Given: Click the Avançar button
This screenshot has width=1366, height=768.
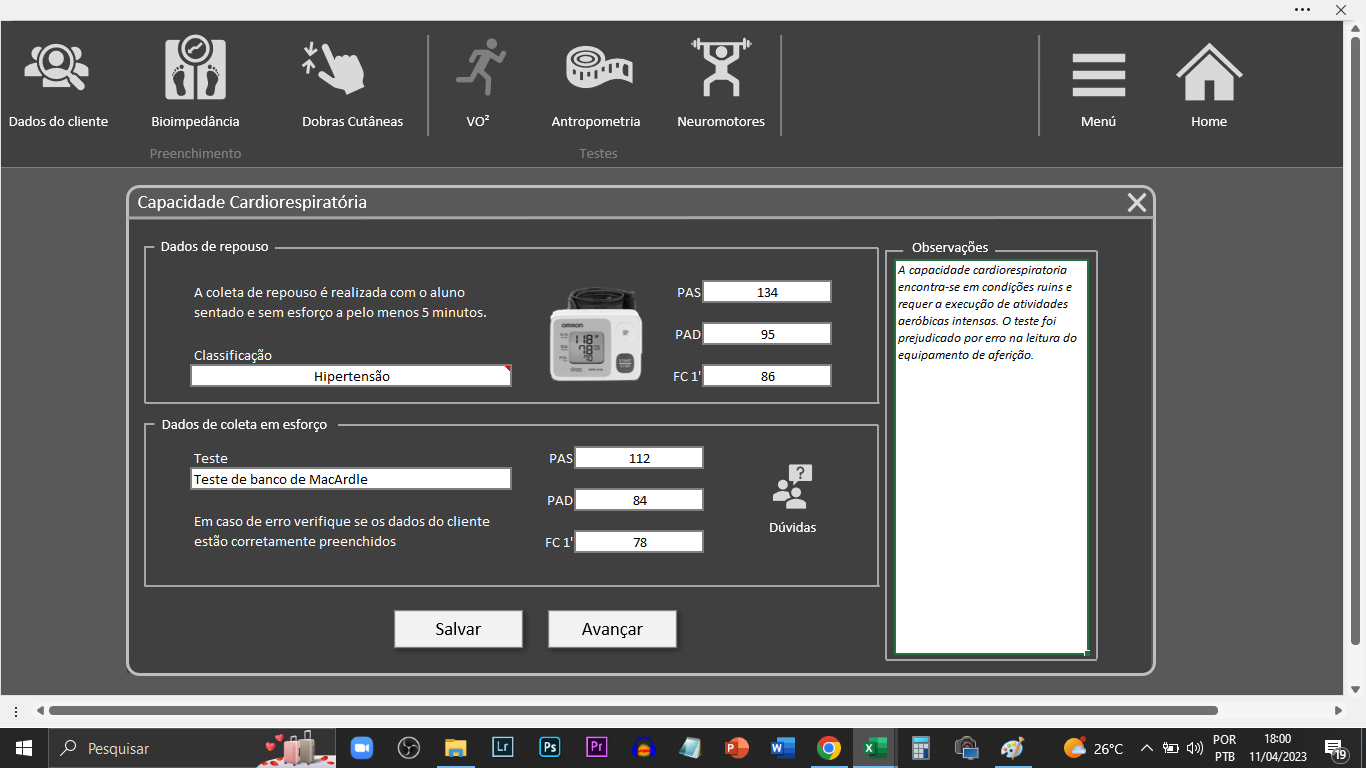Looking at the screenshot, I should [x=612, y=629].
